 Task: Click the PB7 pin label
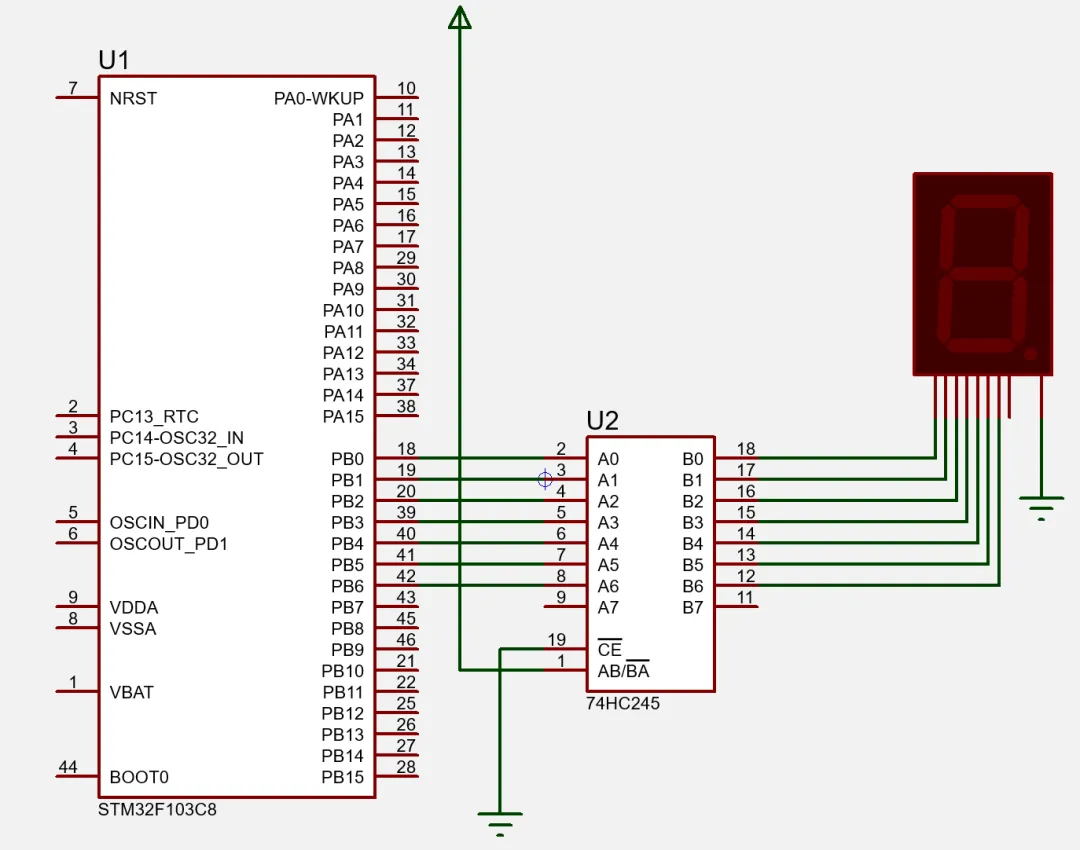pyautogui.click(x=347, y=608)
